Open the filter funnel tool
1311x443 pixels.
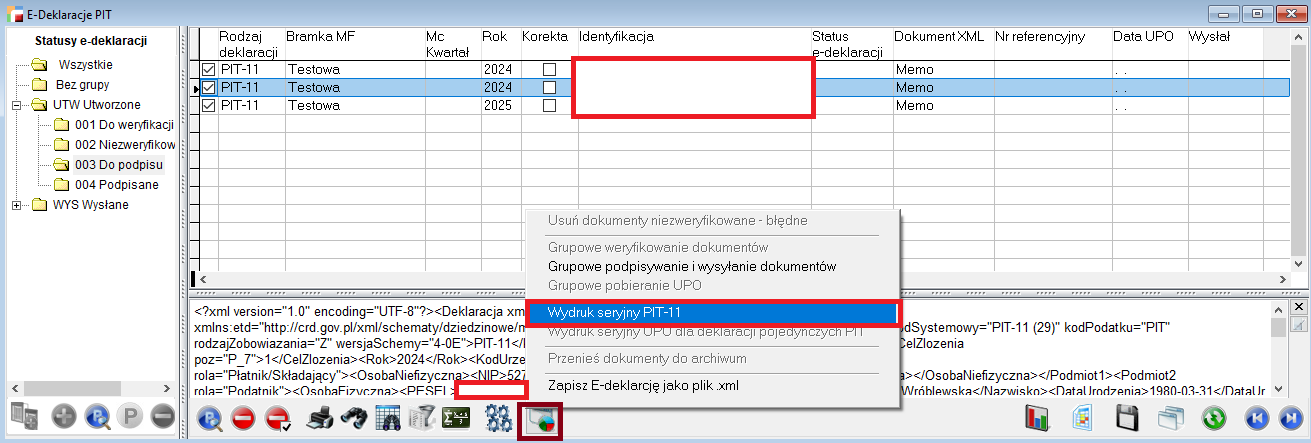[x=422, y=419]
